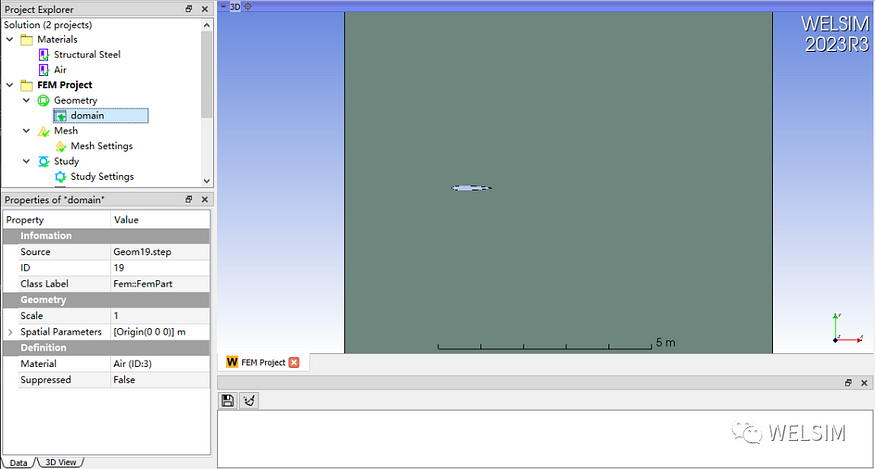Click the tree scrollbar down arrow
875x469 pixels.
pyautogui.click(x=207, y=181)
